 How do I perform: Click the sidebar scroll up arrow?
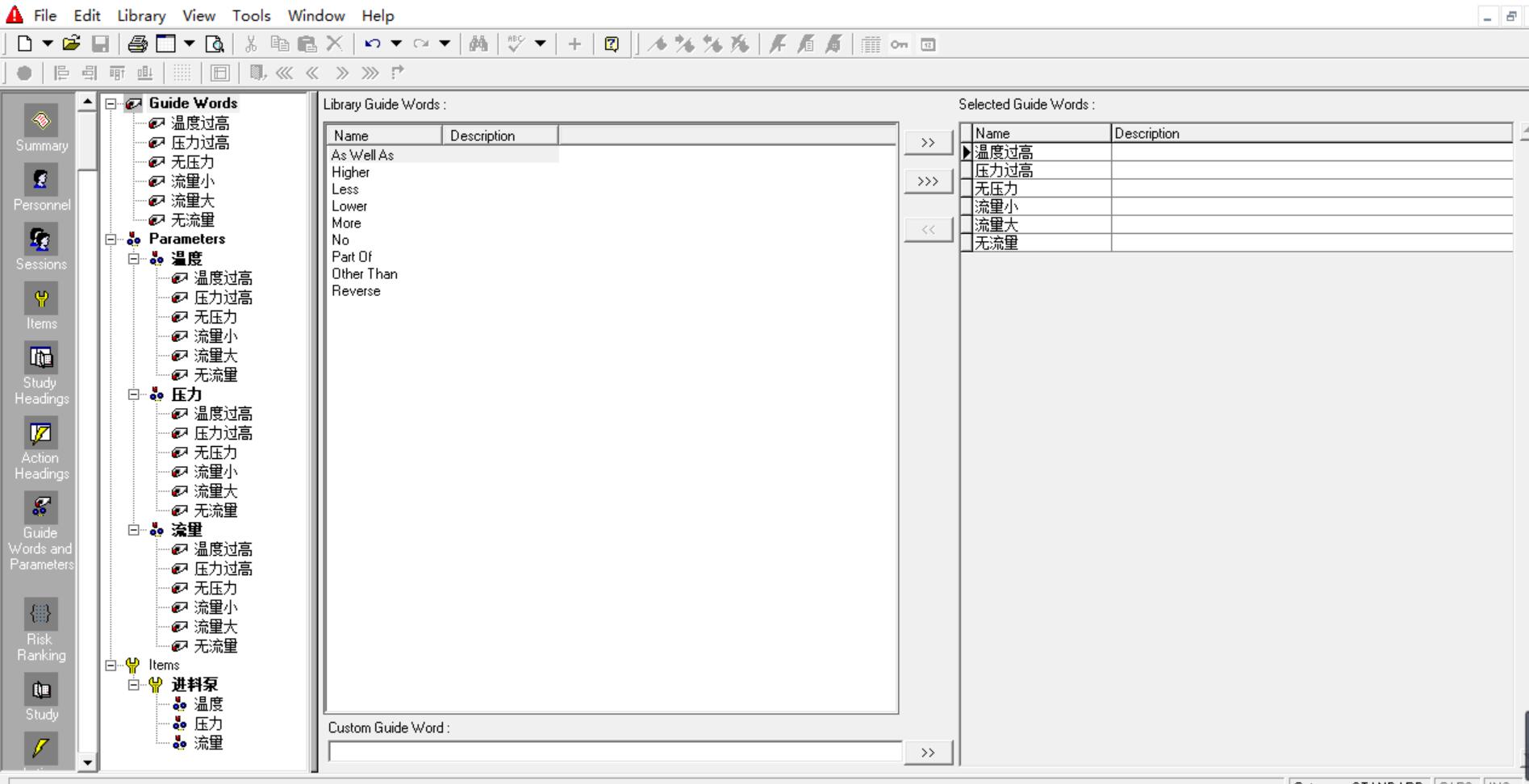coord(87,102)
